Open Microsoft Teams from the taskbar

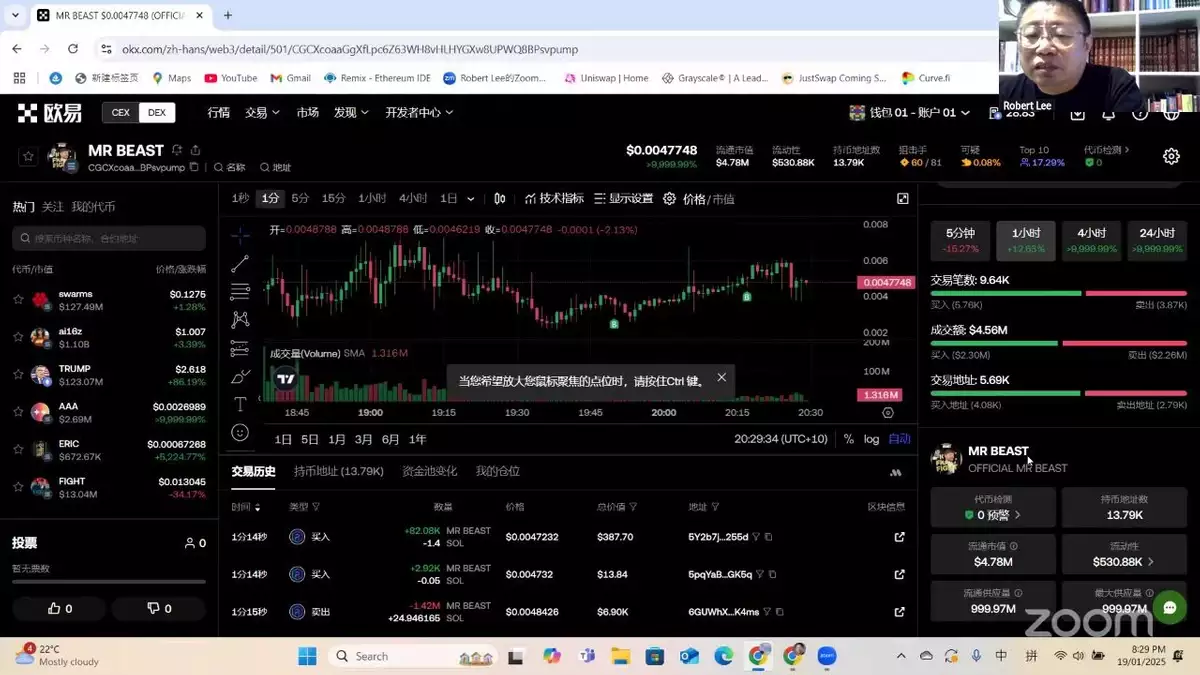[587, 656]
